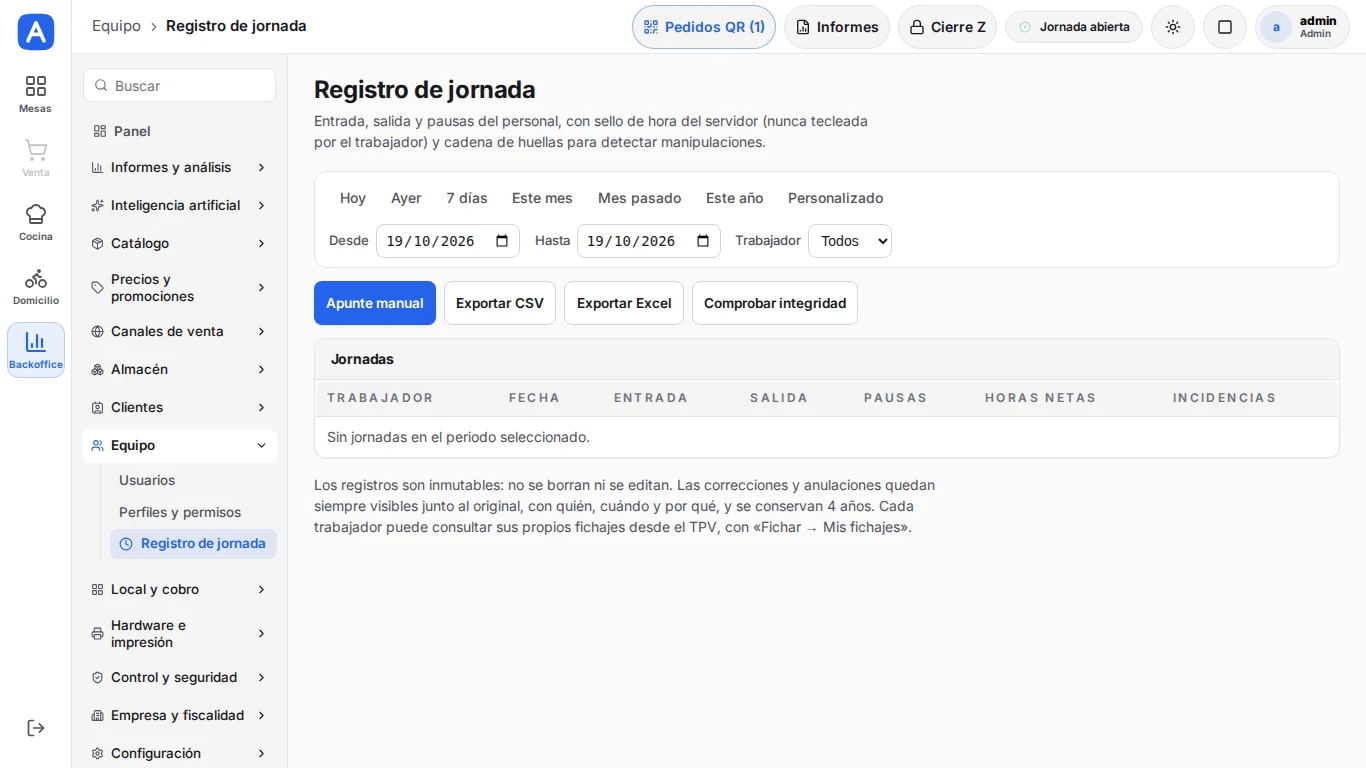
Task: Open Pedidos QR (1) button
Action: [704, 27]
